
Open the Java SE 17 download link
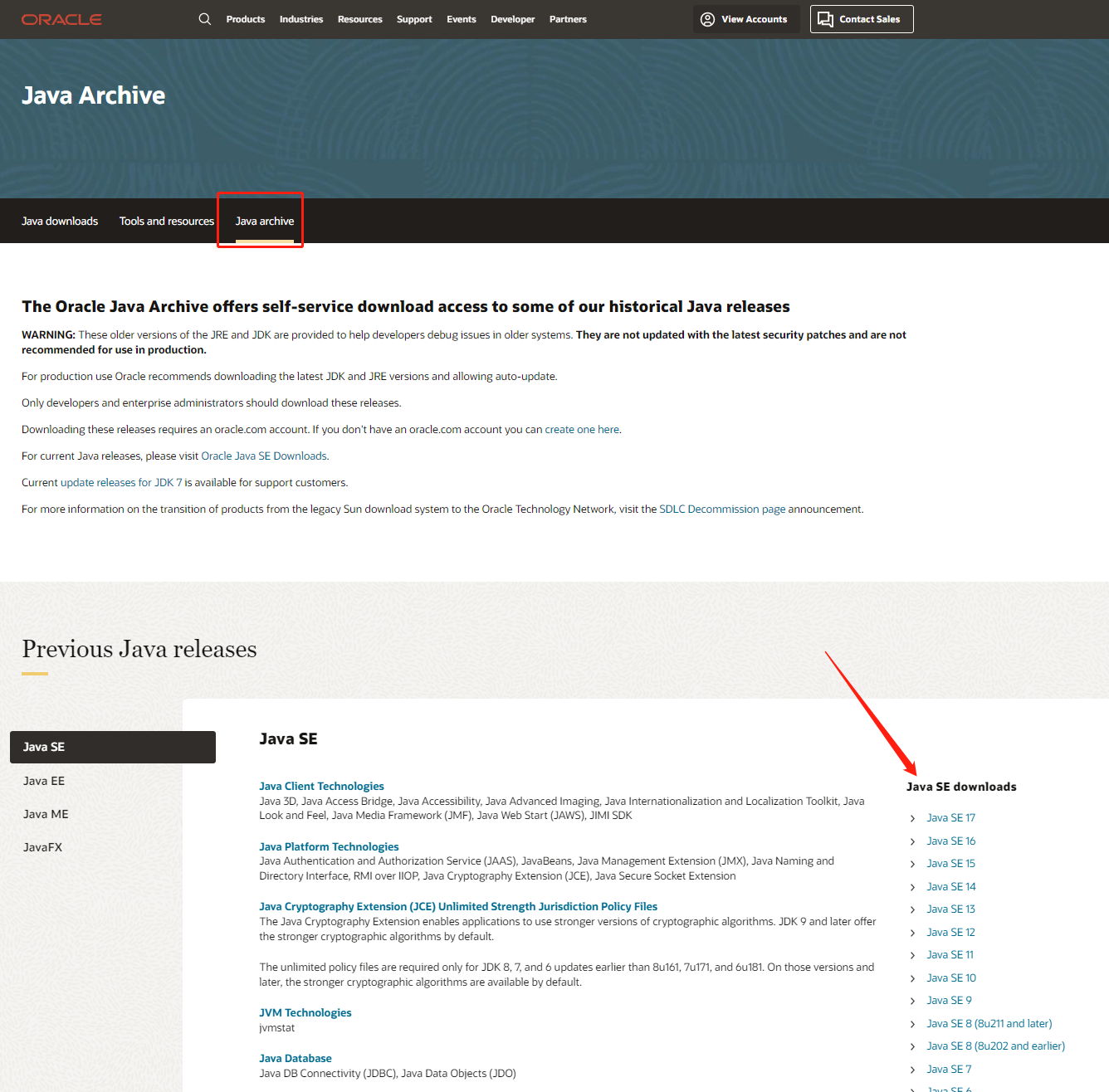pos(951,817)
